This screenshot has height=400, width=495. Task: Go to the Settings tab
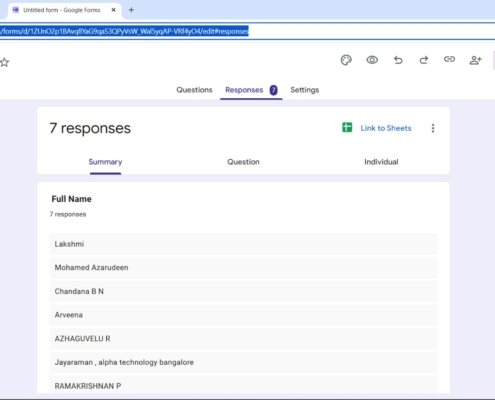tap(305, 90)
